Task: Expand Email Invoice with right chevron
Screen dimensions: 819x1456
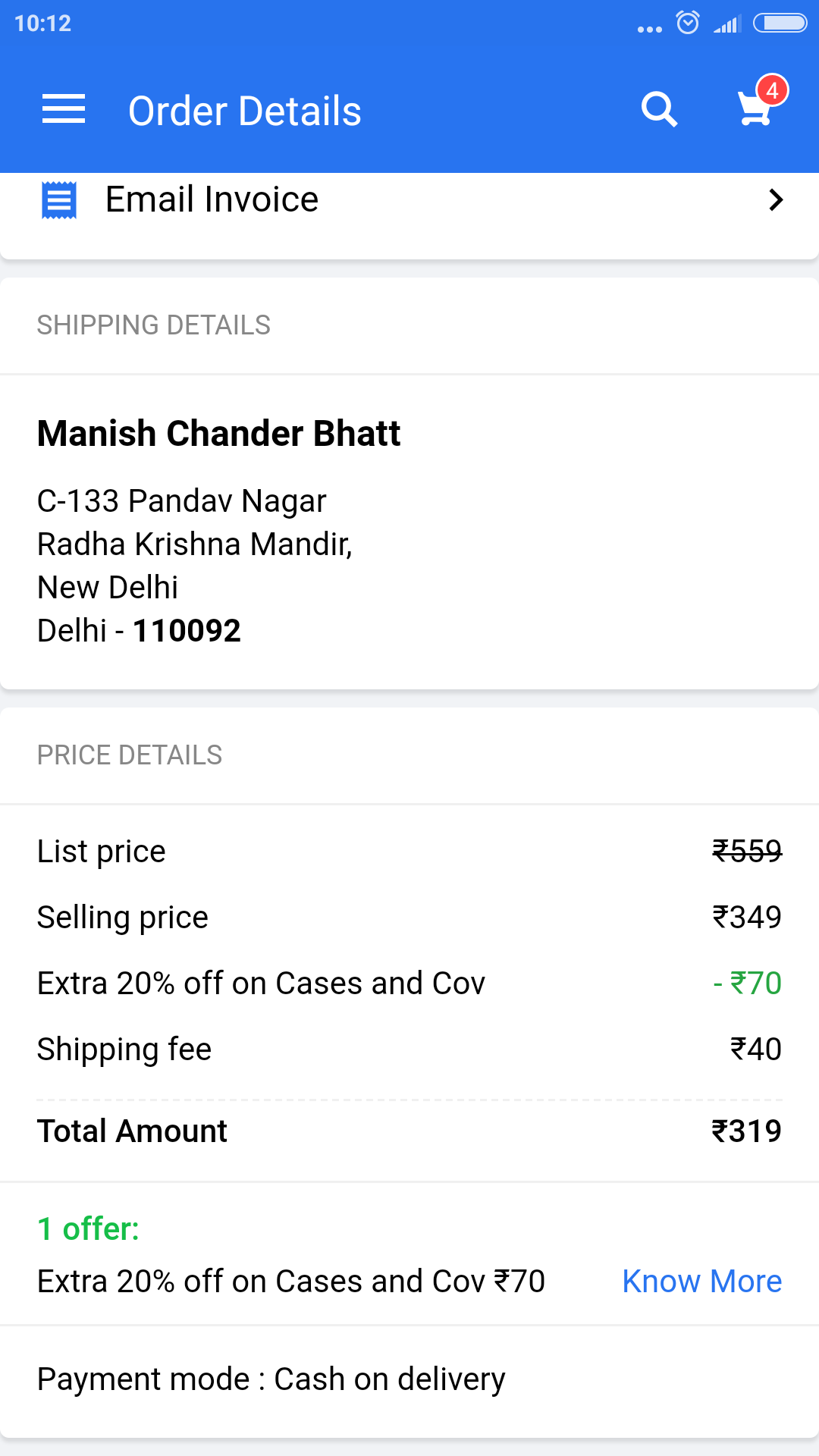Action: click(775, 200)
